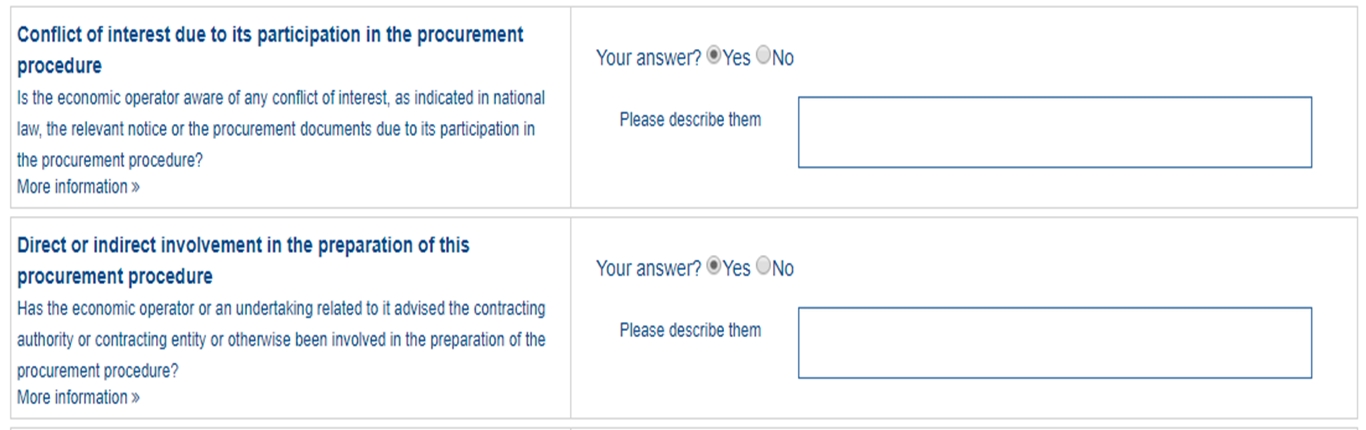The height and width of the screenshot is (430, 1366).
Task: Choose No for involvement in procurement preparation
Action: point(764,266)
